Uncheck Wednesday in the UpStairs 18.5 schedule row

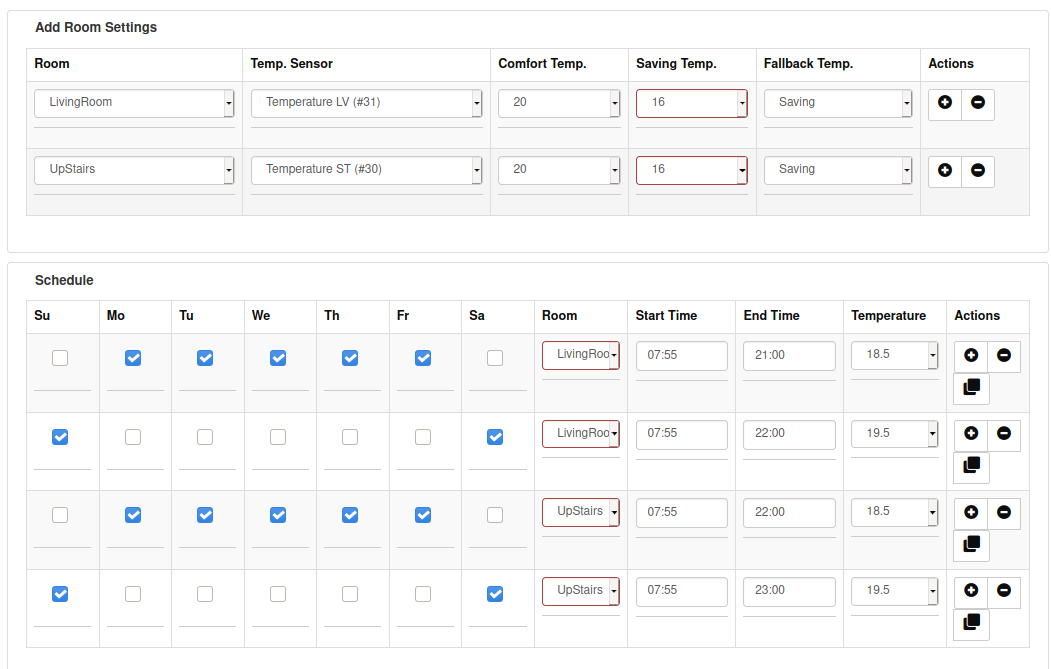(x=278, y=515)
